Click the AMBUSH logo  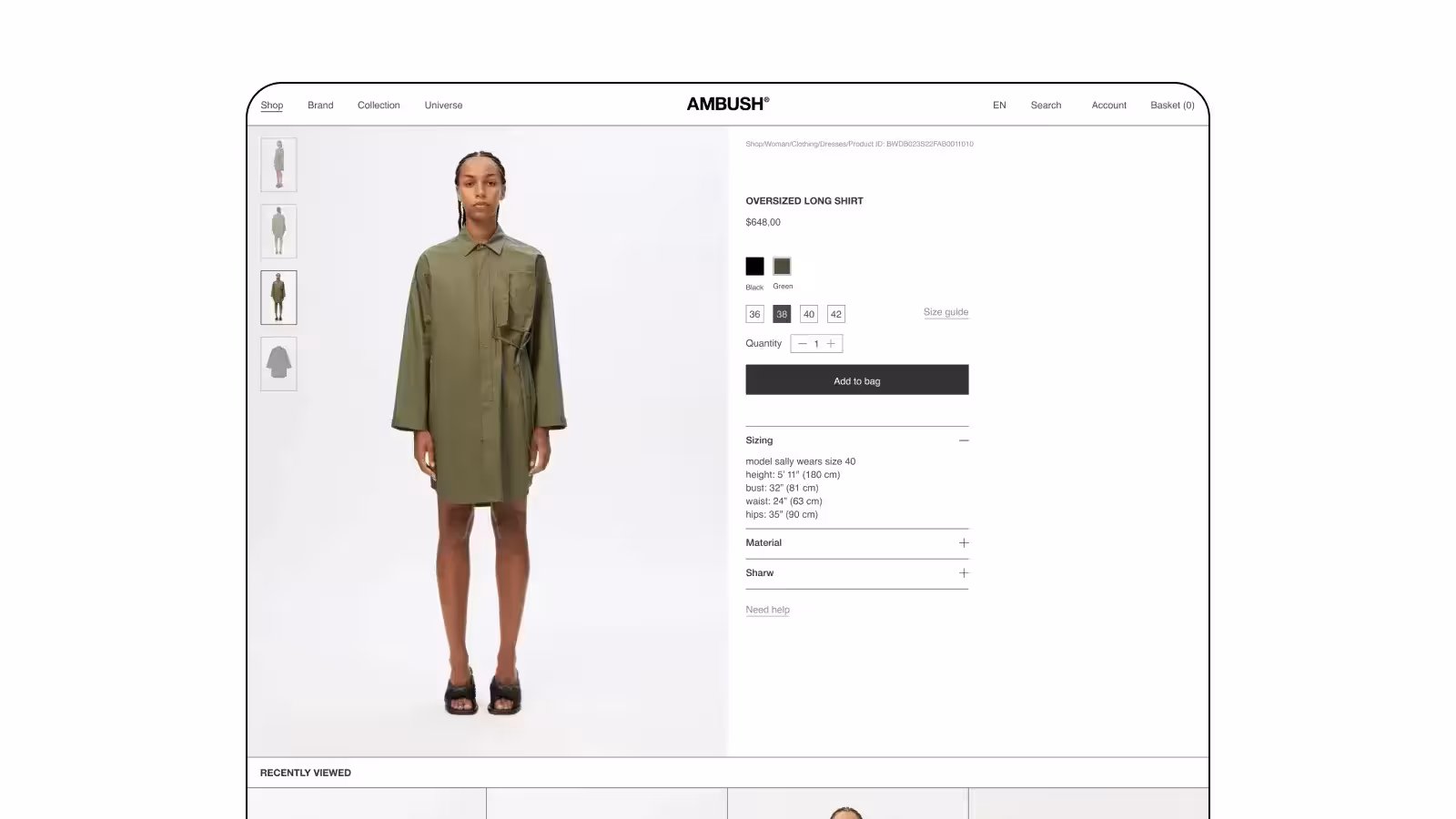(x=727, y=104)
